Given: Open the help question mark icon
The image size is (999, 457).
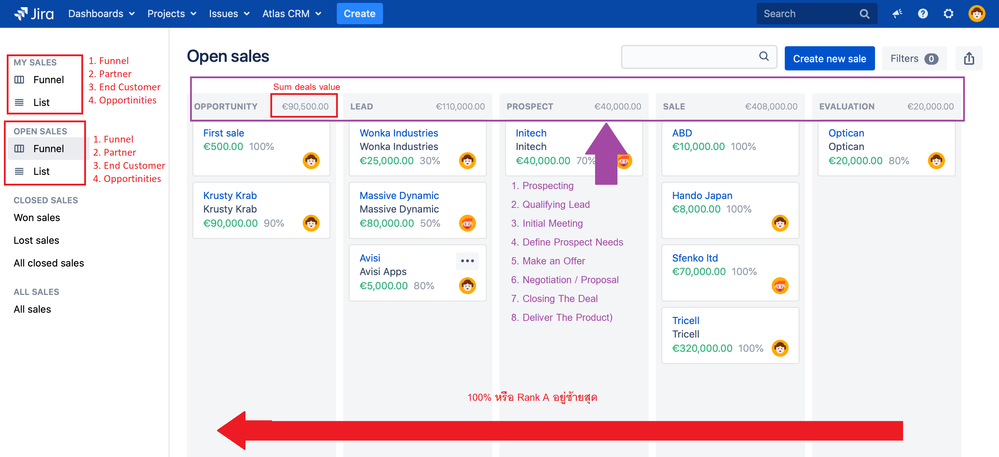Looking at the screenshot, I should click(923, 13).
